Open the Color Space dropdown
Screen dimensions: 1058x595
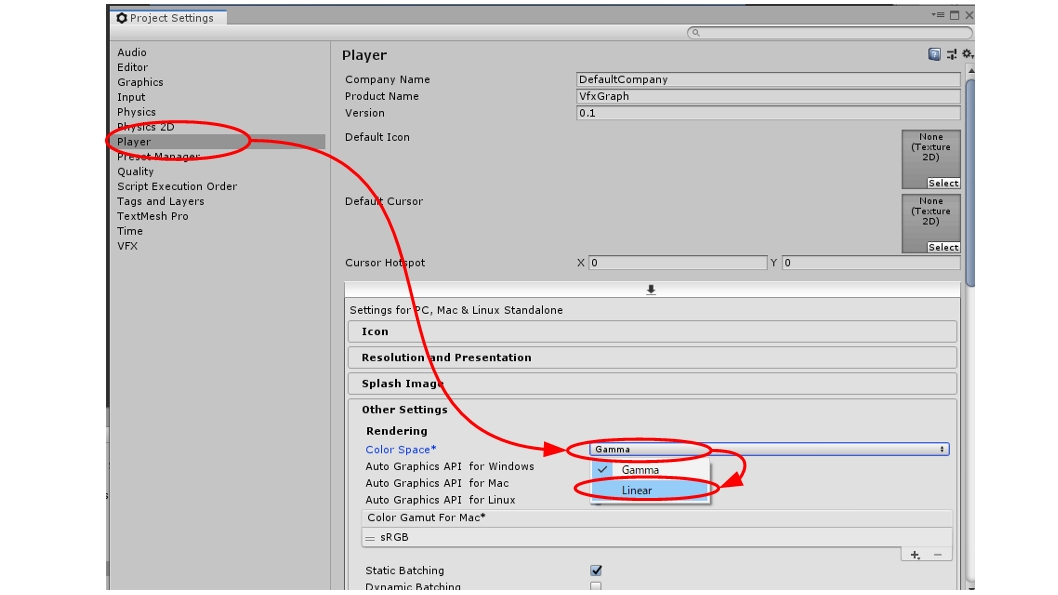coord(769,449)
